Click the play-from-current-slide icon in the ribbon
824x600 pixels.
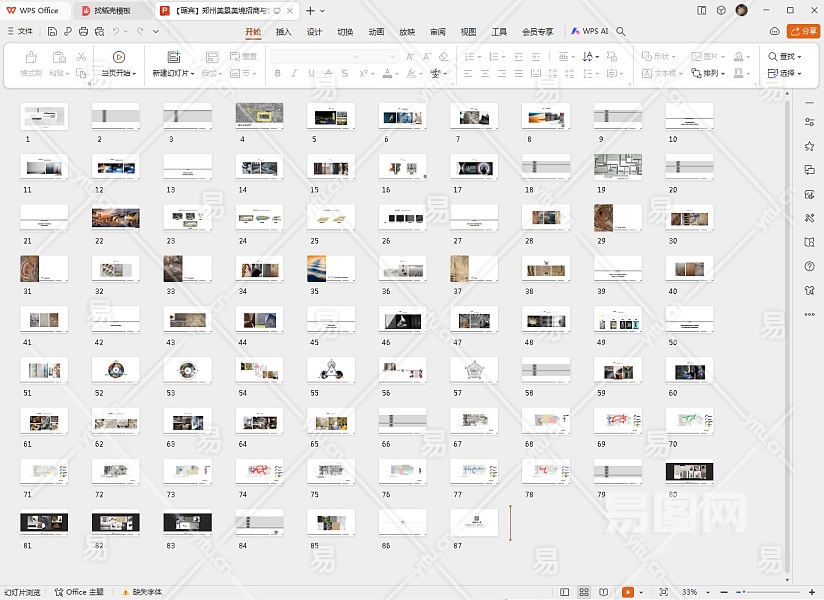click(x=119, y=57)
